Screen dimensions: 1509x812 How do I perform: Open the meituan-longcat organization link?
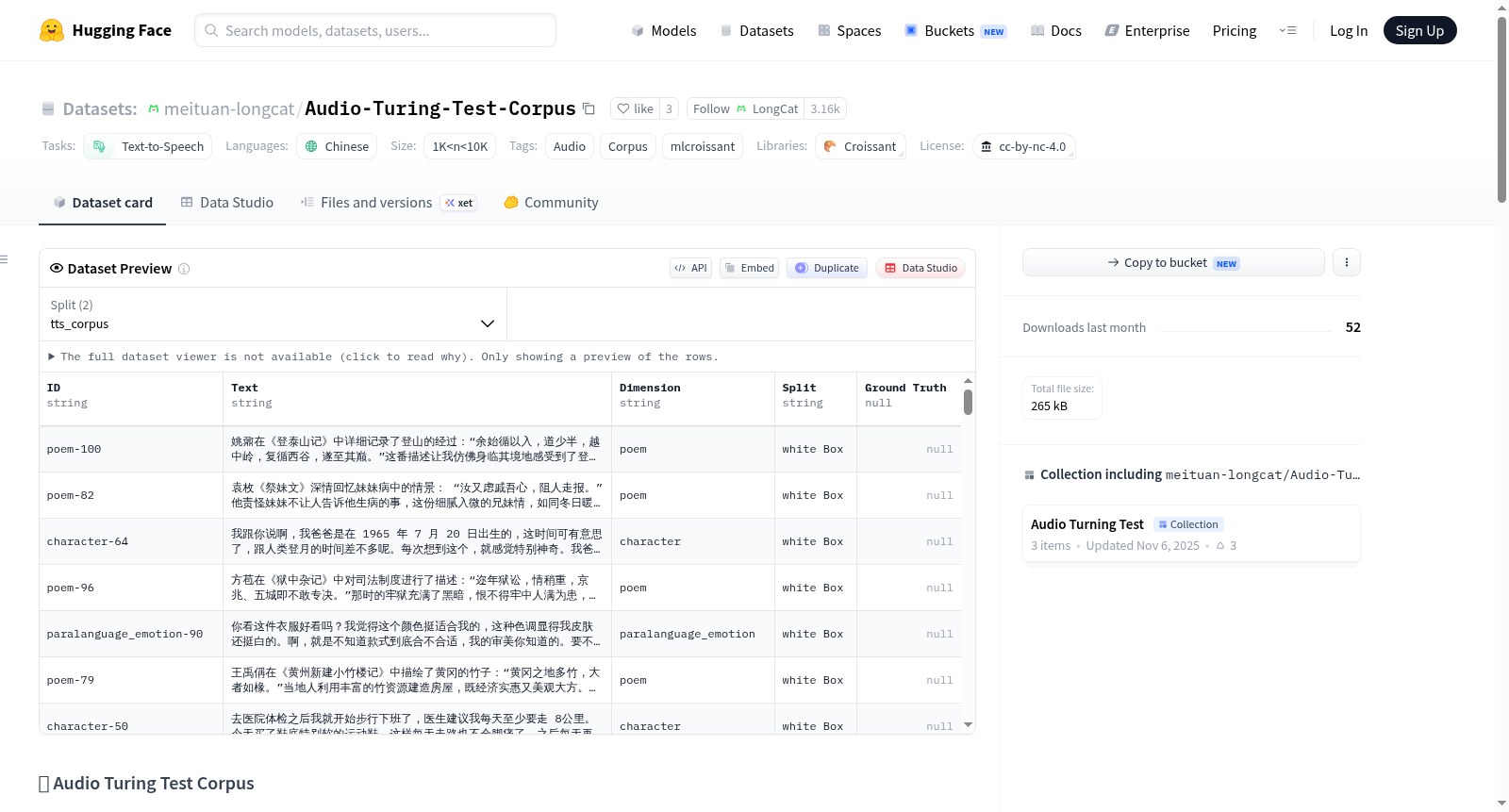point(229,108)
